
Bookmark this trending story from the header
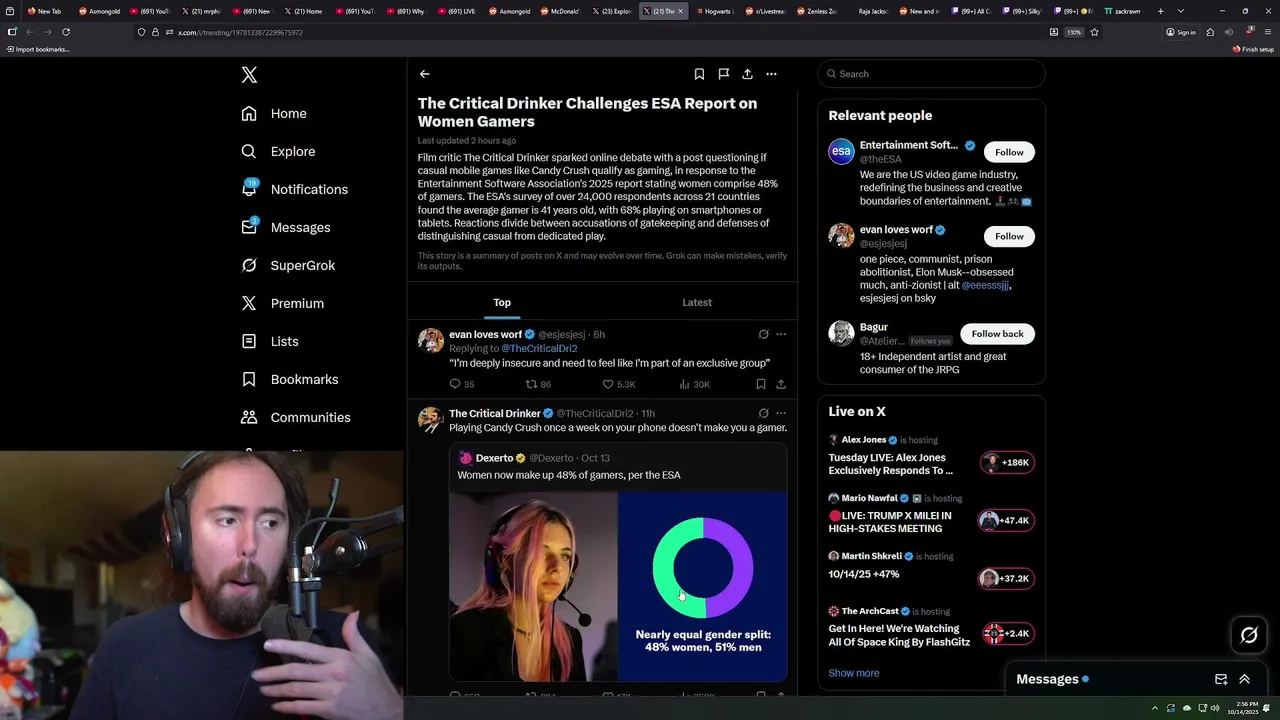tap(699, 74)
